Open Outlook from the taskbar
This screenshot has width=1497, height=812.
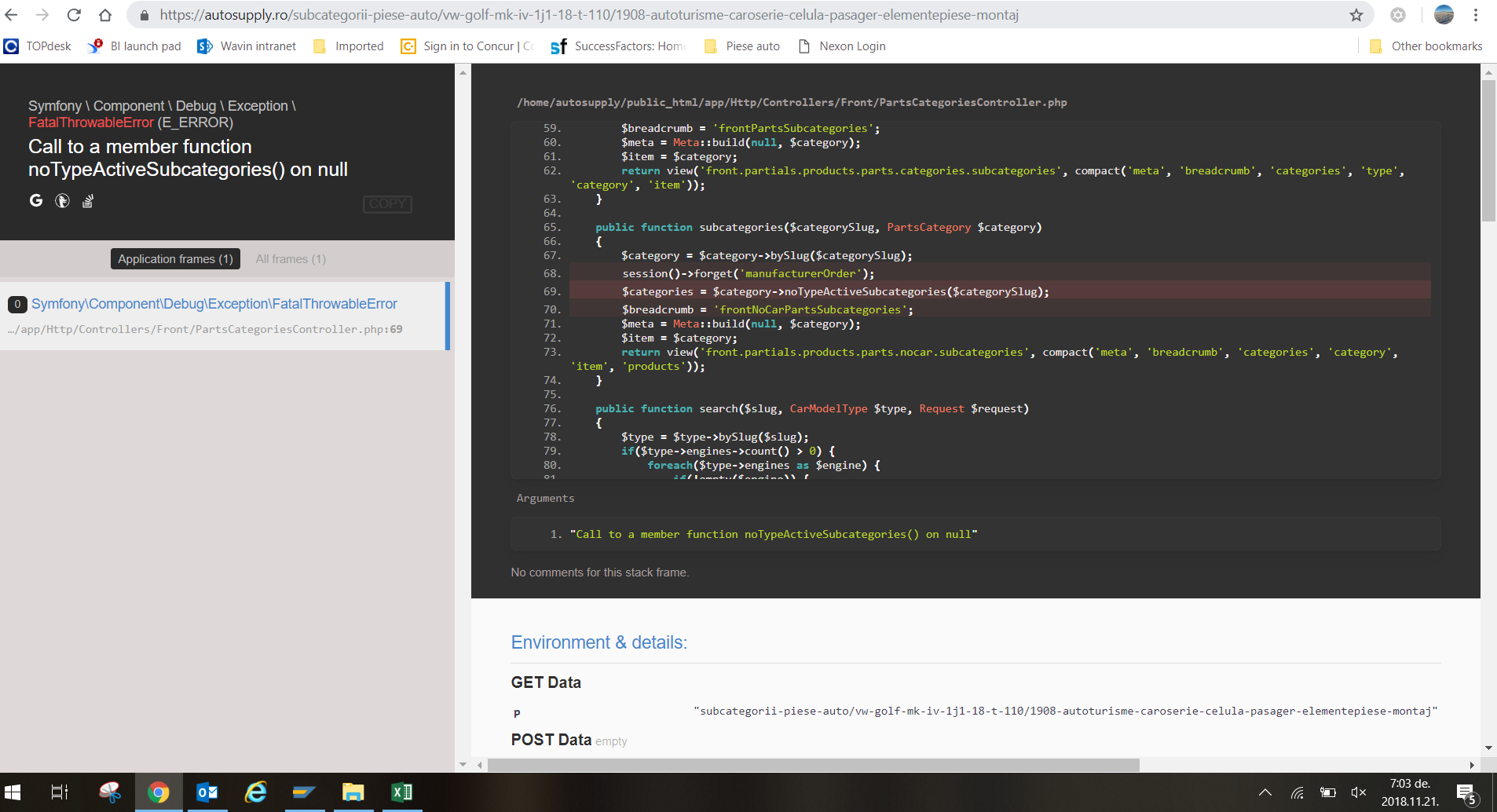[207, 792]
